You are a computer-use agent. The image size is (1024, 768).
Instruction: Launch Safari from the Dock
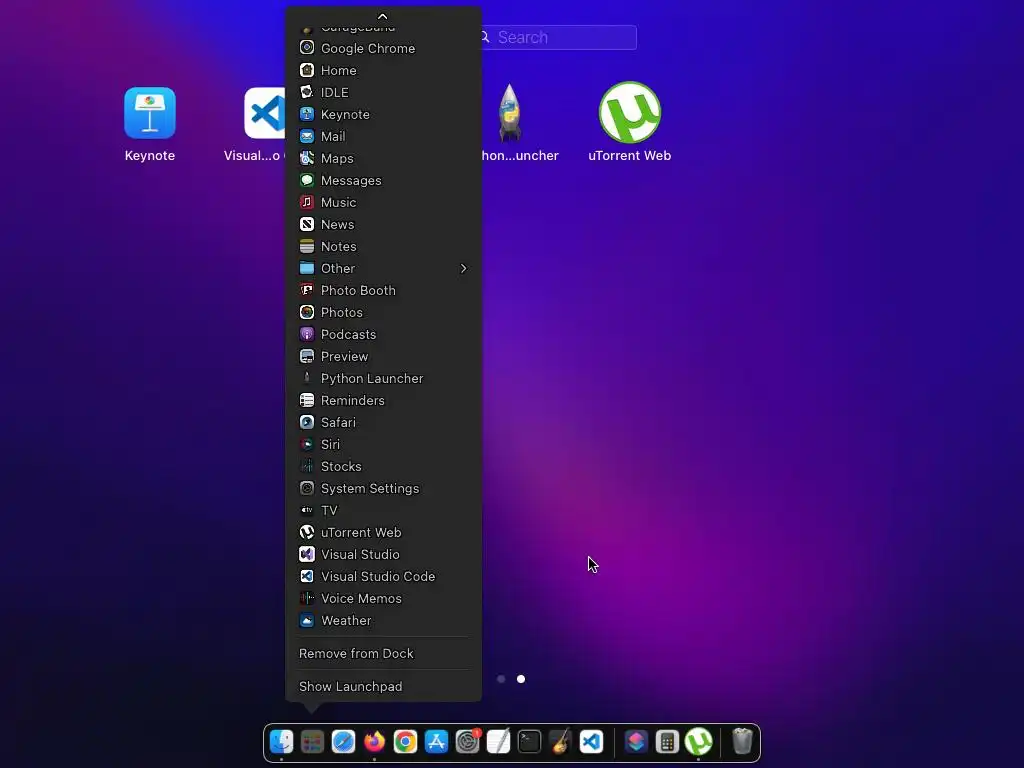pyautogui.click(x=343, y=742)
